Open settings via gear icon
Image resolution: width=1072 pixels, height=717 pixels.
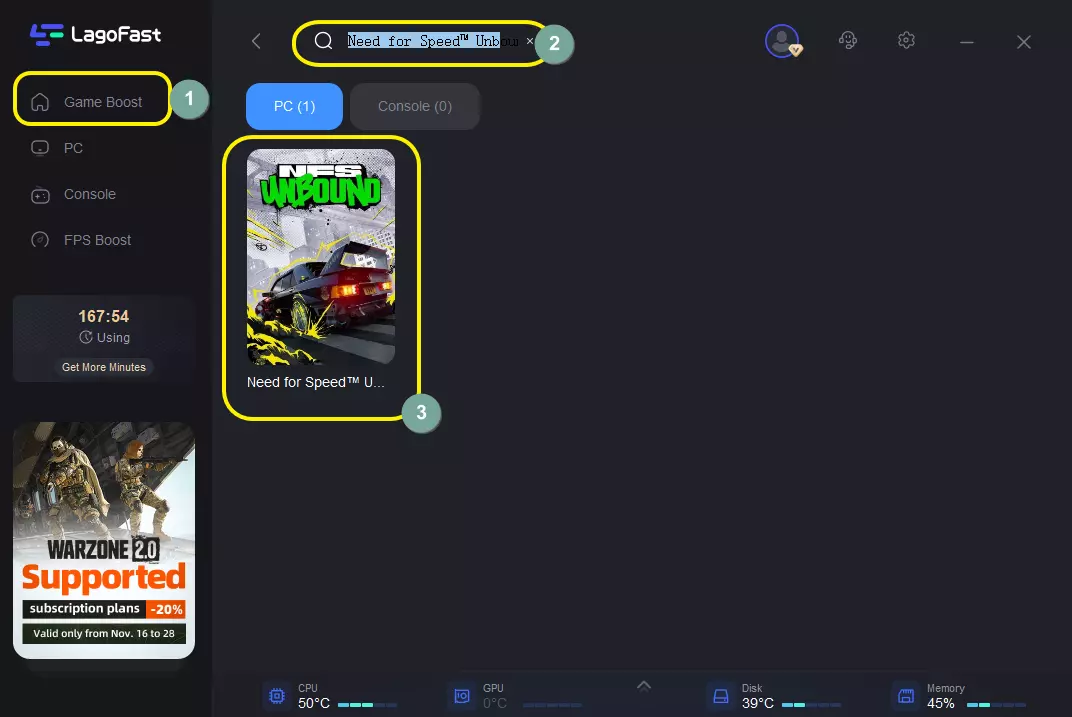pos(906,41)
